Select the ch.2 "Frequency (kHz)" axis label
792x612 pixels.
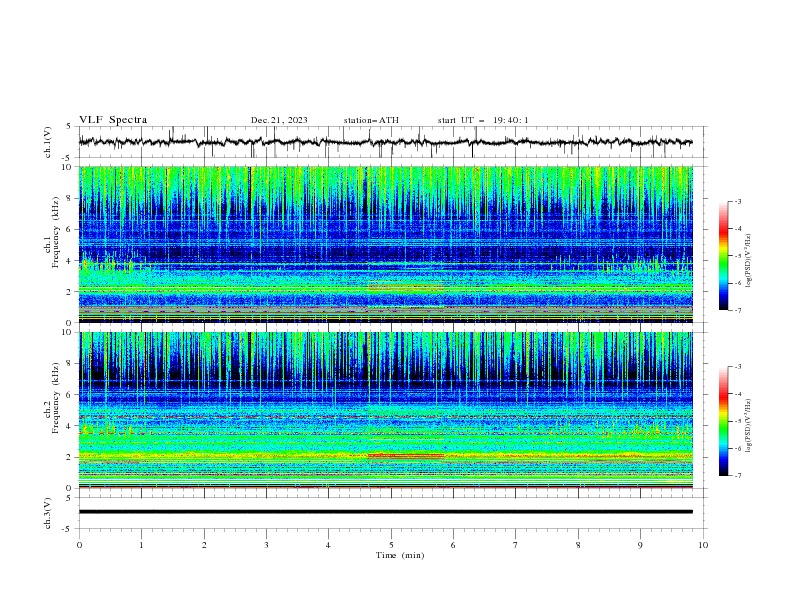click(56, 398)
